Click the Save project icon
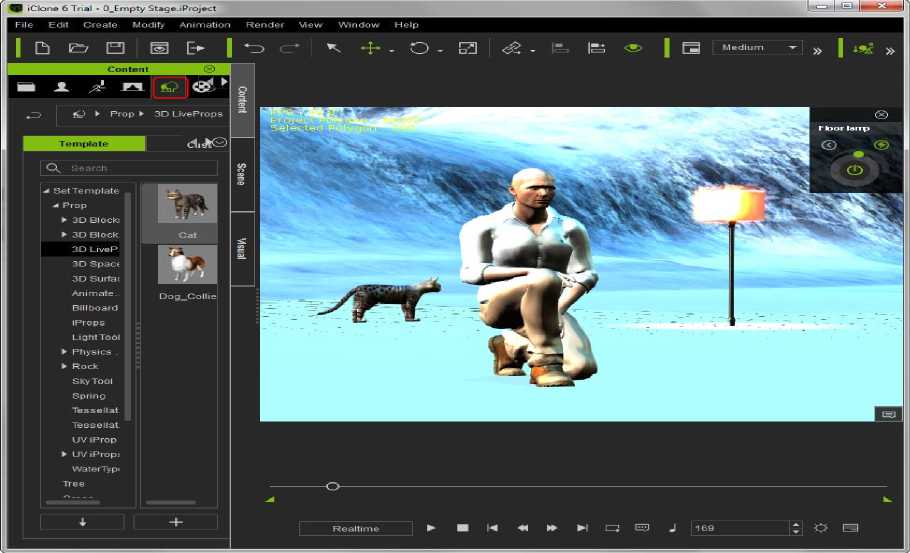The width and height of the screenshot is (910, 553). [115, 48]
